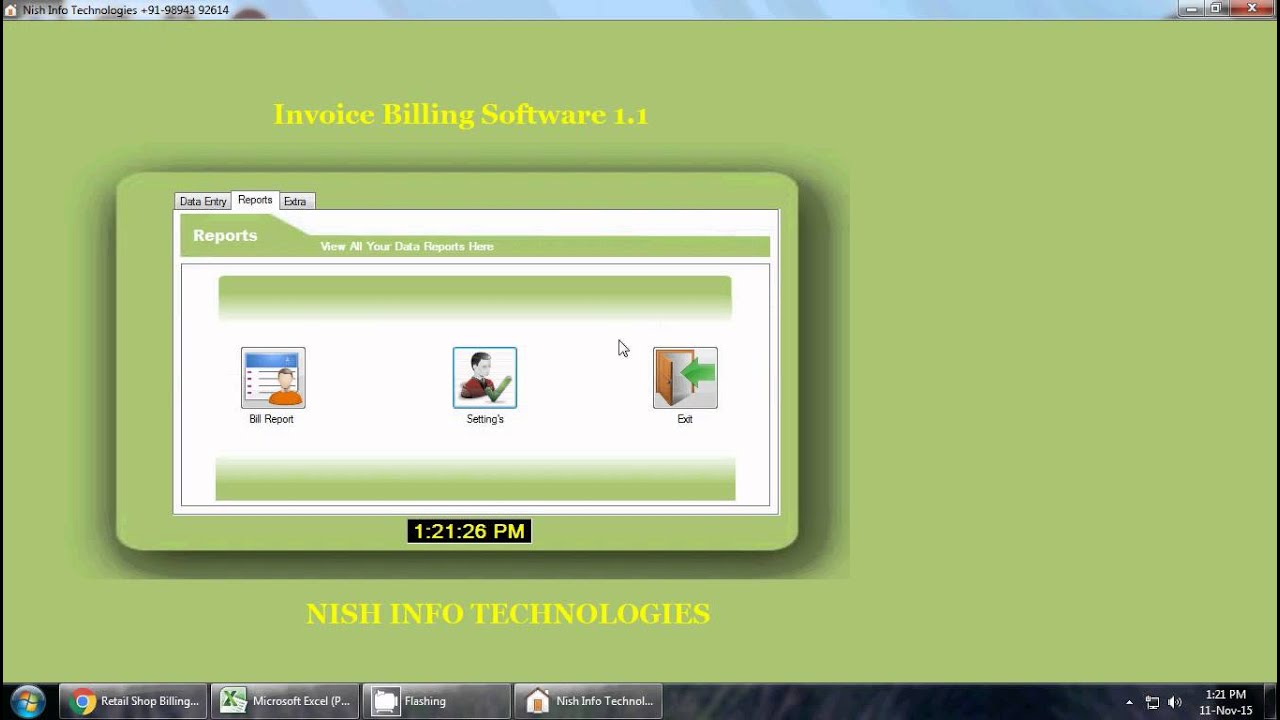Switch to Microsoft Excel taskbar item
Screen dimensions: 1280x720
tap(285, 701)
